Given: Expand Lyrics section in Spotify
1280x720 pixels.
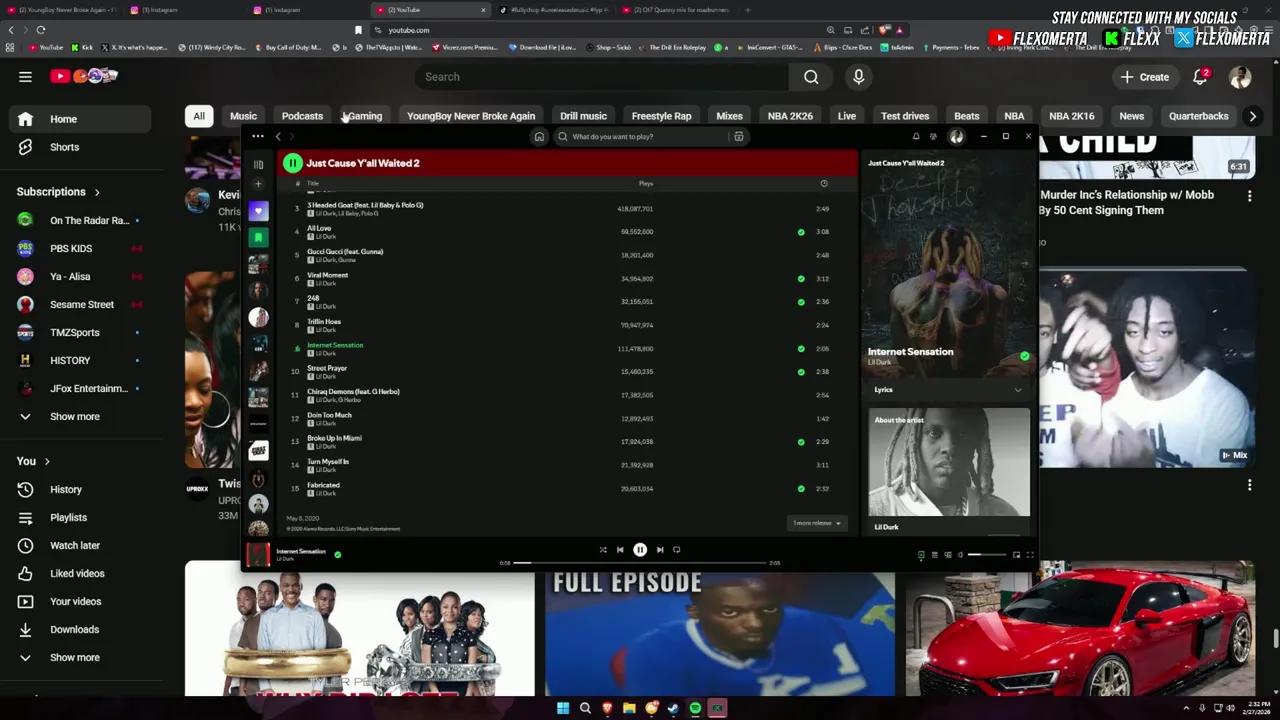Looking at the screenshot, I should (1018, 390).
